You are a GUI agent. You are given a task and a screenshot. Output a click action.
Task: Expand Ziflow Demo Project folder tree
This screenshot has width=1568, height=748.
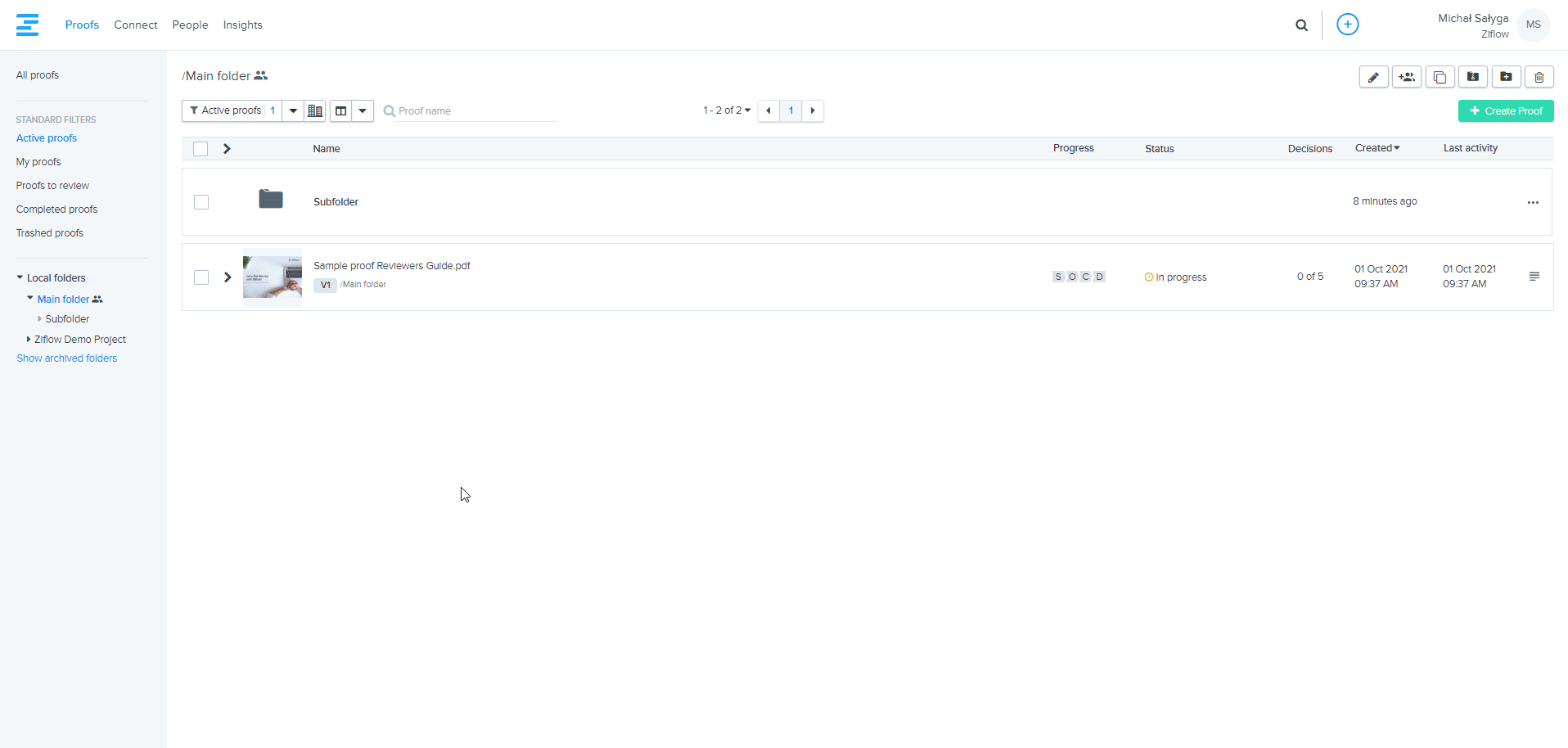coord(29,340)
